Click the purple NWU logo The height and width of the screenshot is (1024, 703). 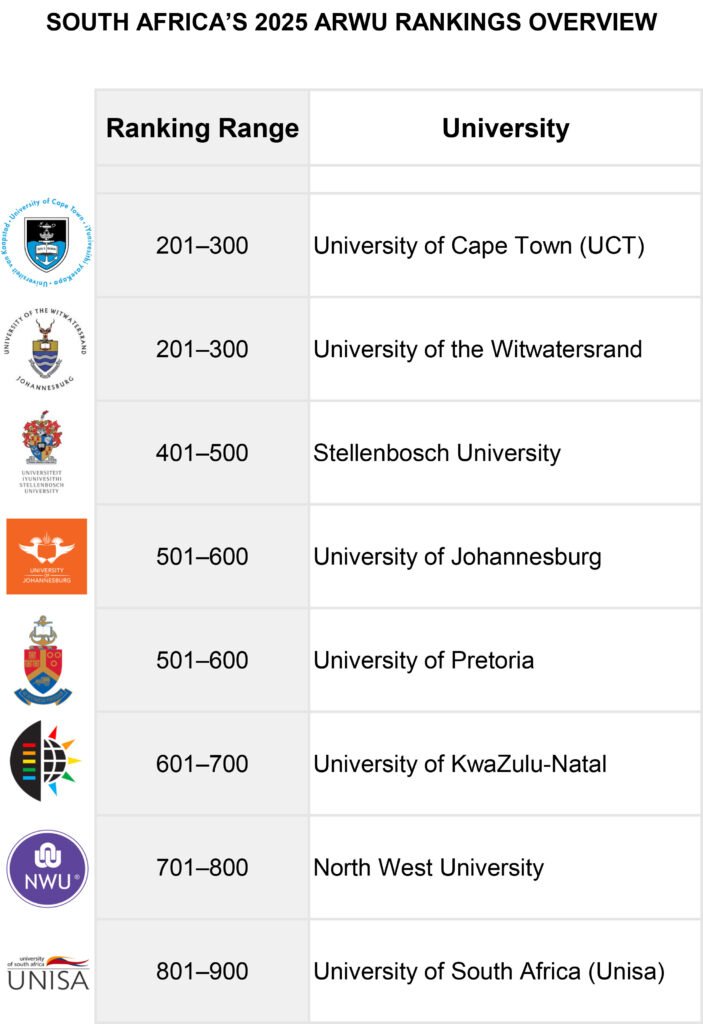click(47, 869)
